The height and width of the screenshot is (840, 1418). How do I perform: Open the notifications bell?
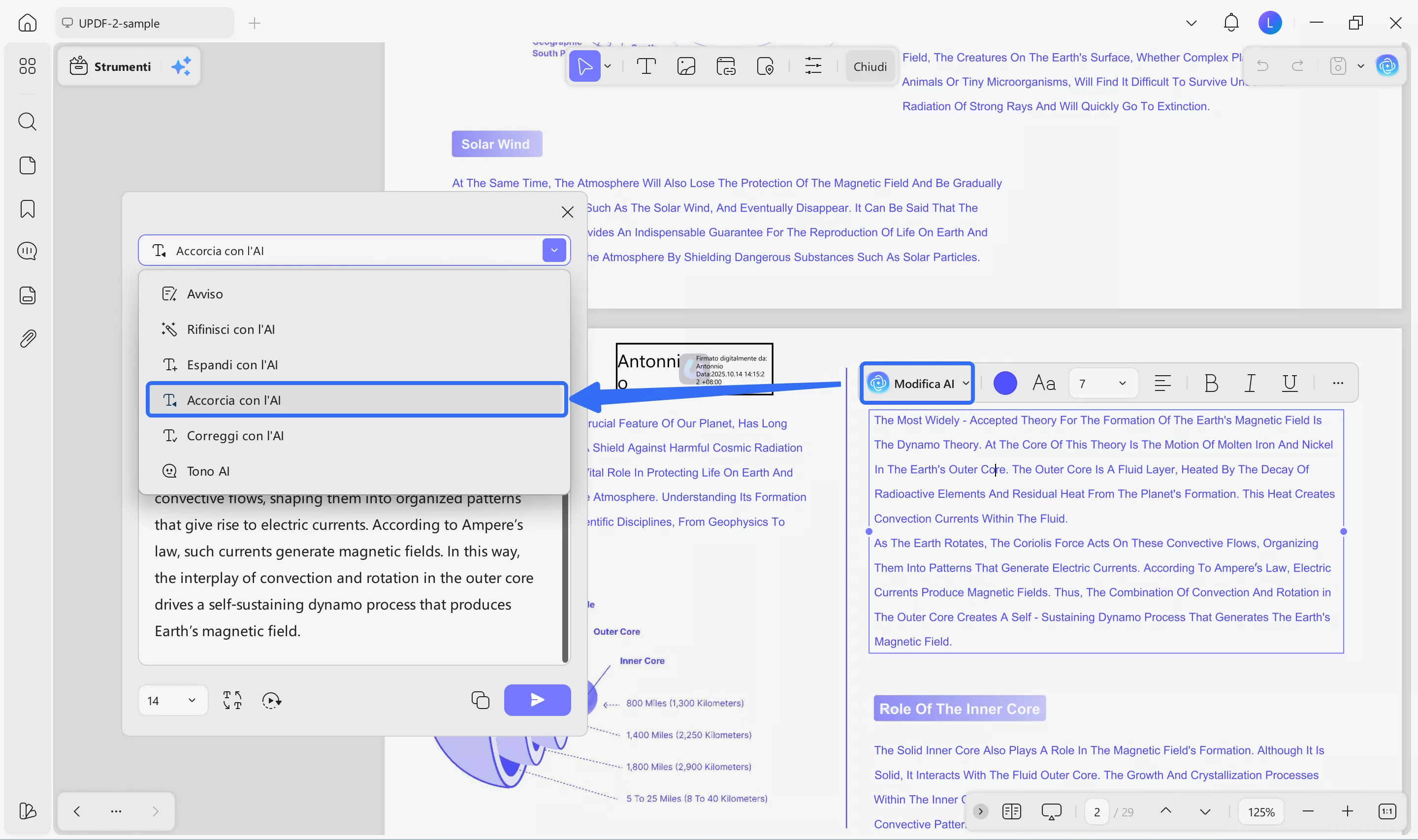1231,23
